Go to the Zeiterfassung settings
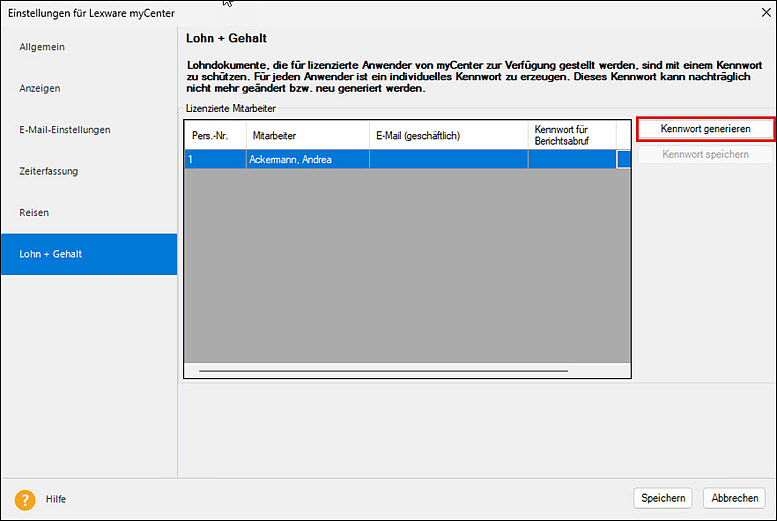 (x=49, y=171)
